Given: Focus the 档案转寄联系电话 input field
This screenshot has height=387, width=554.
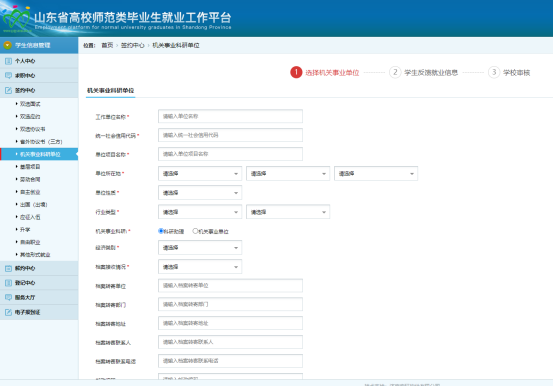Looking at the screenshot, I should [x=230, y=361].
